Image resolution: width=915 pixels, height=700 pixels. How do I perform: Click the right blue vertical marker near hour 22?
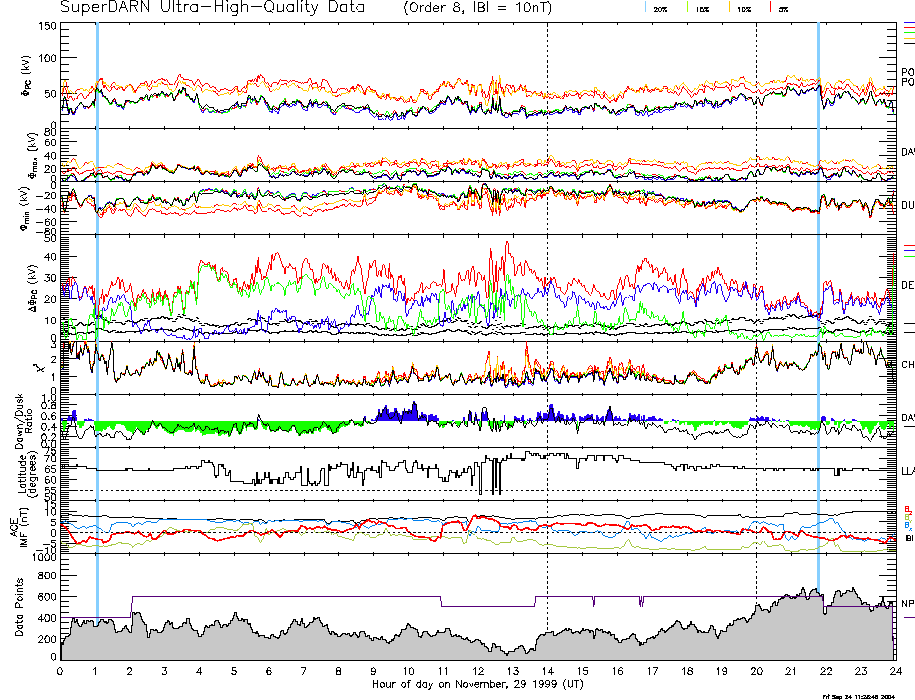818,300
